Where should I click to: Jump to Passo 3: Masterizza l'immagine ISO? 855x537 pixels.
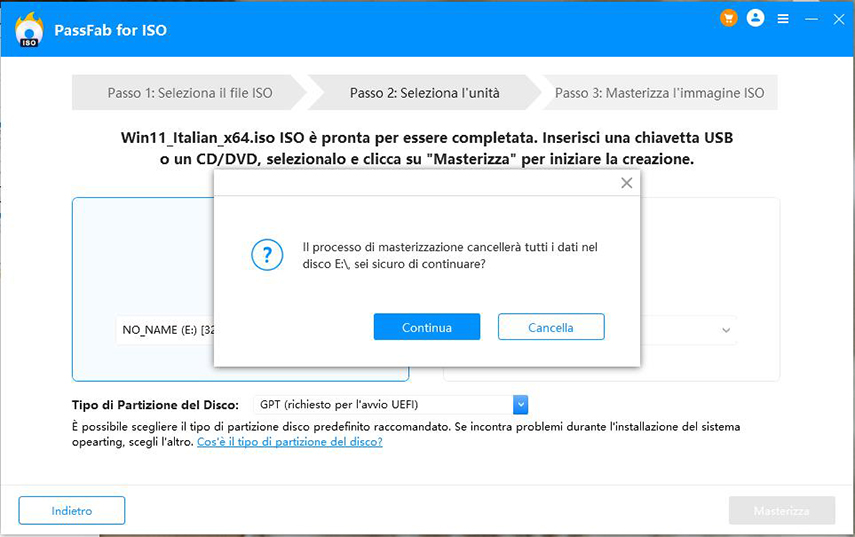tap(659, 93)
